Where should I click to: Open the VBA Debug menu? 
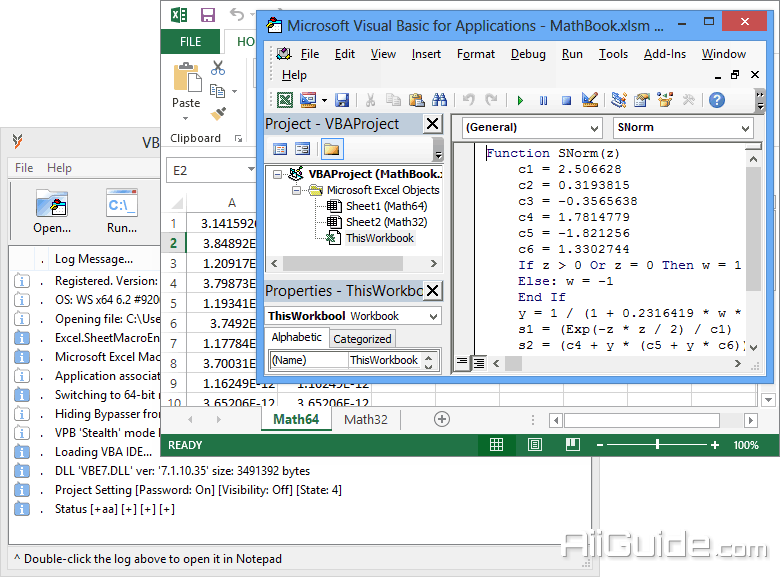tap(528, 54)
